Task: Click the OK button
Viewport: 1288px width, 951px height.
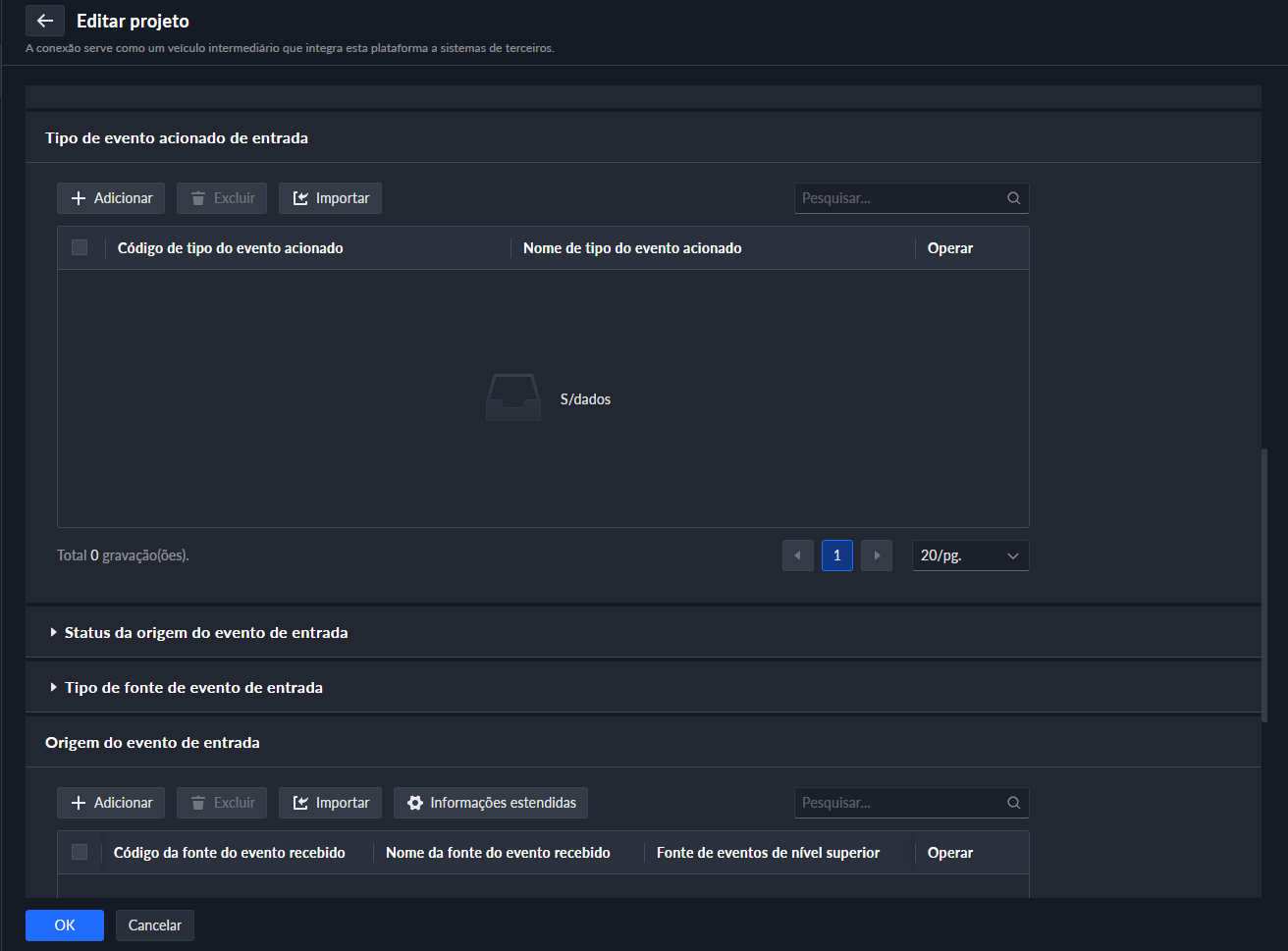Action: [65, 925]
